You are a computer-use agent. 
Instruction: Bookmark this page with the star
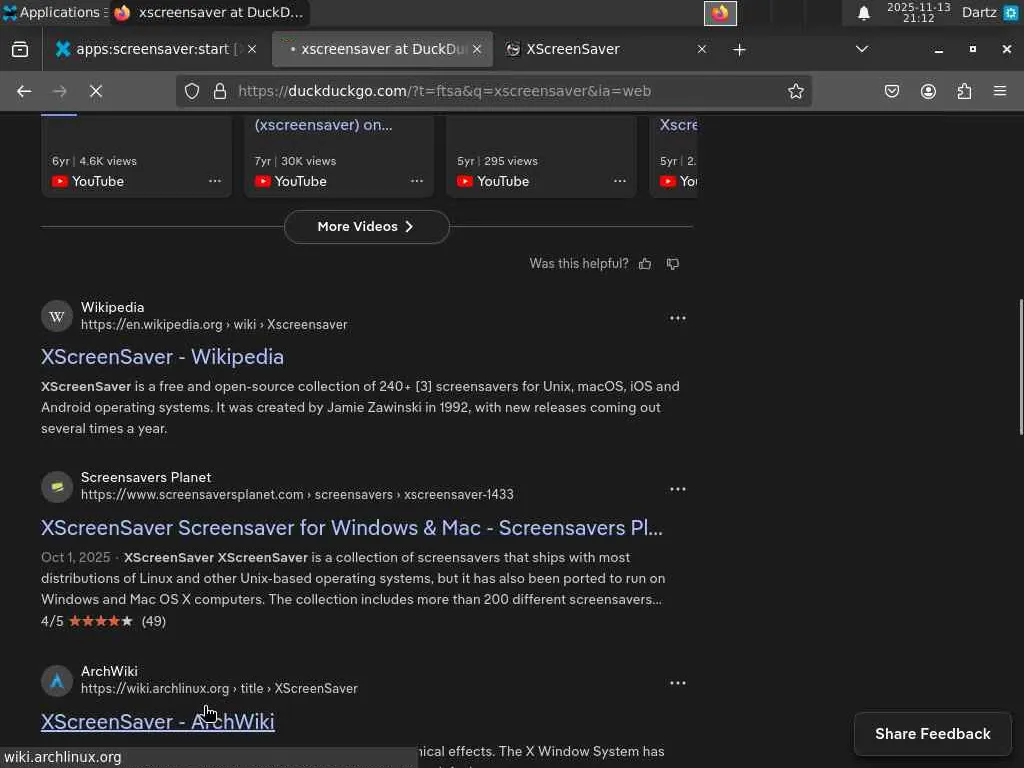795,91
